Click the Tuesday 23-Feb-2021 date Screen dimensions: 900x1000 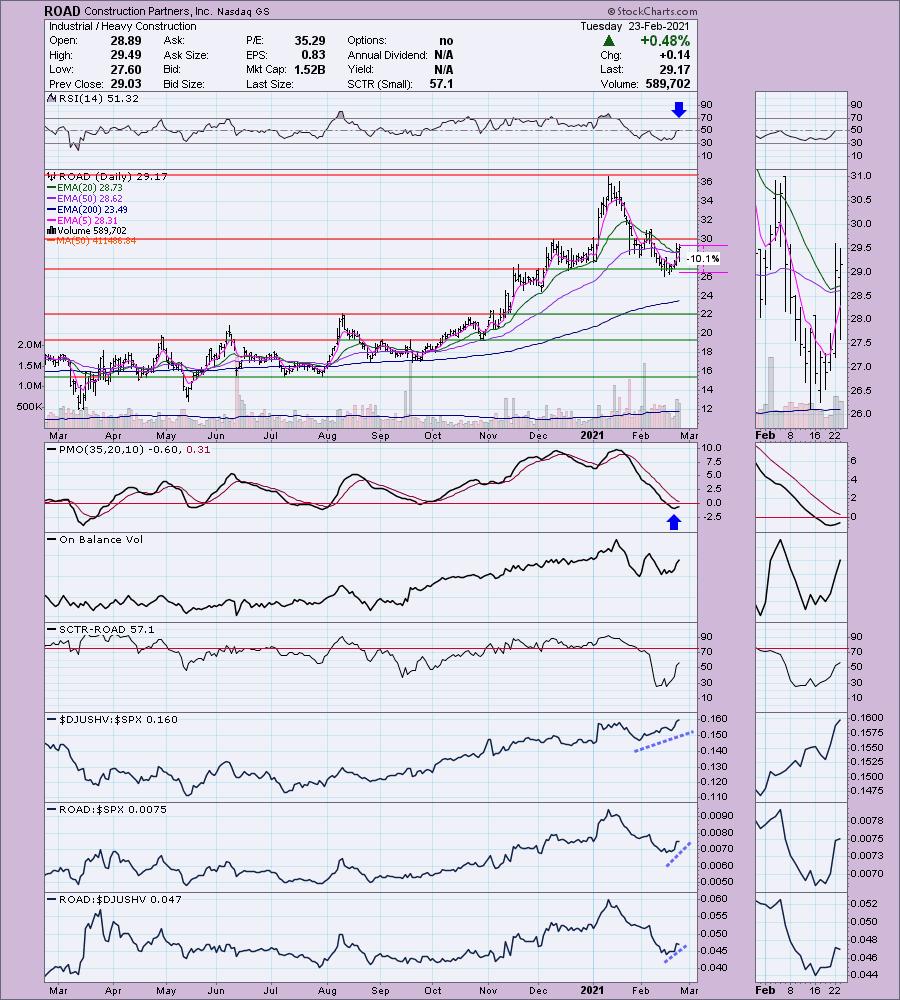635,26
